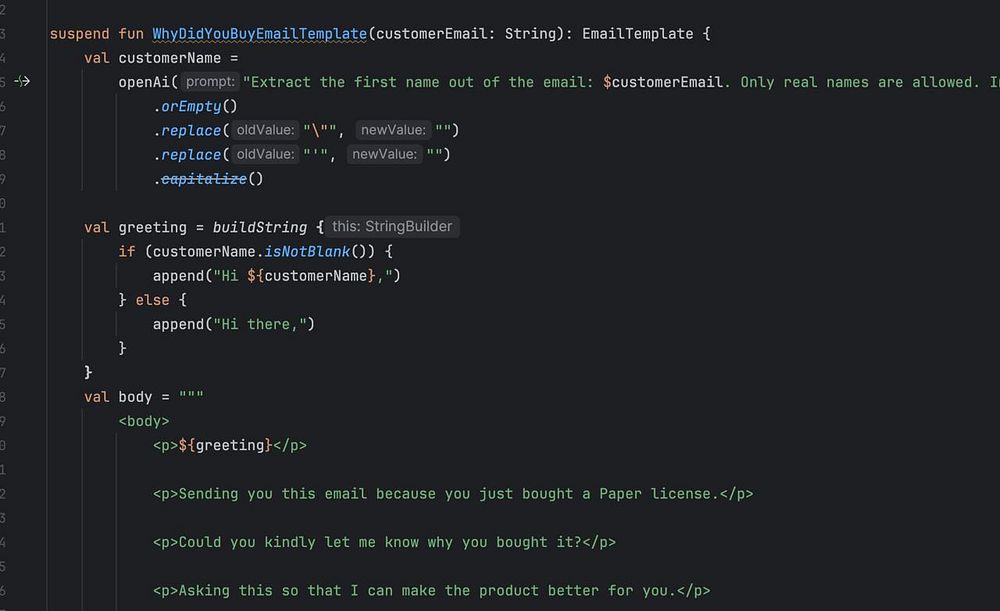
Task: Click the EmailTemplate return type
Action: pyautogui.click(x=637, y=34)
